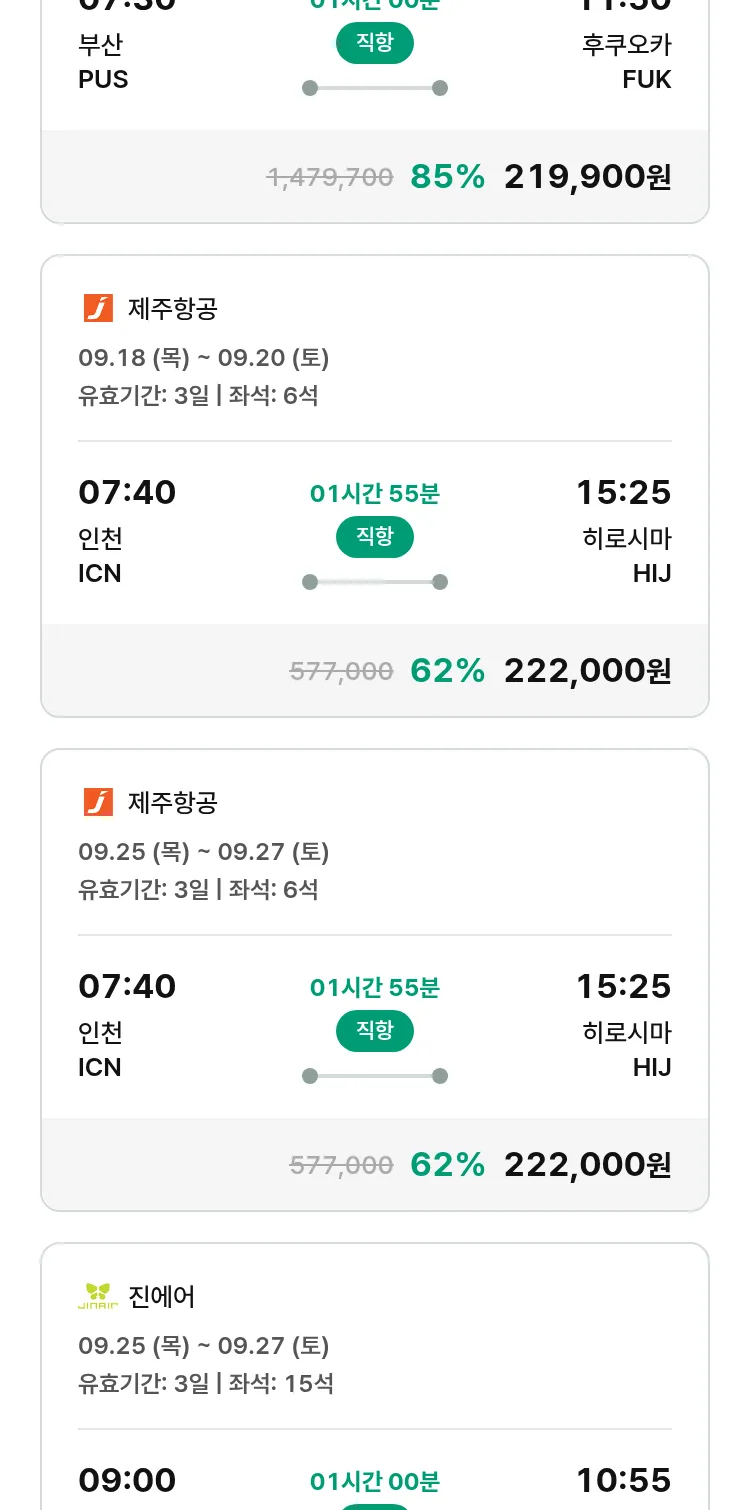Click the Jin Air 유효기간 3일, 좌석 15석 info line
This screenshot has width=750, height=1510.
coord(206,1384)
